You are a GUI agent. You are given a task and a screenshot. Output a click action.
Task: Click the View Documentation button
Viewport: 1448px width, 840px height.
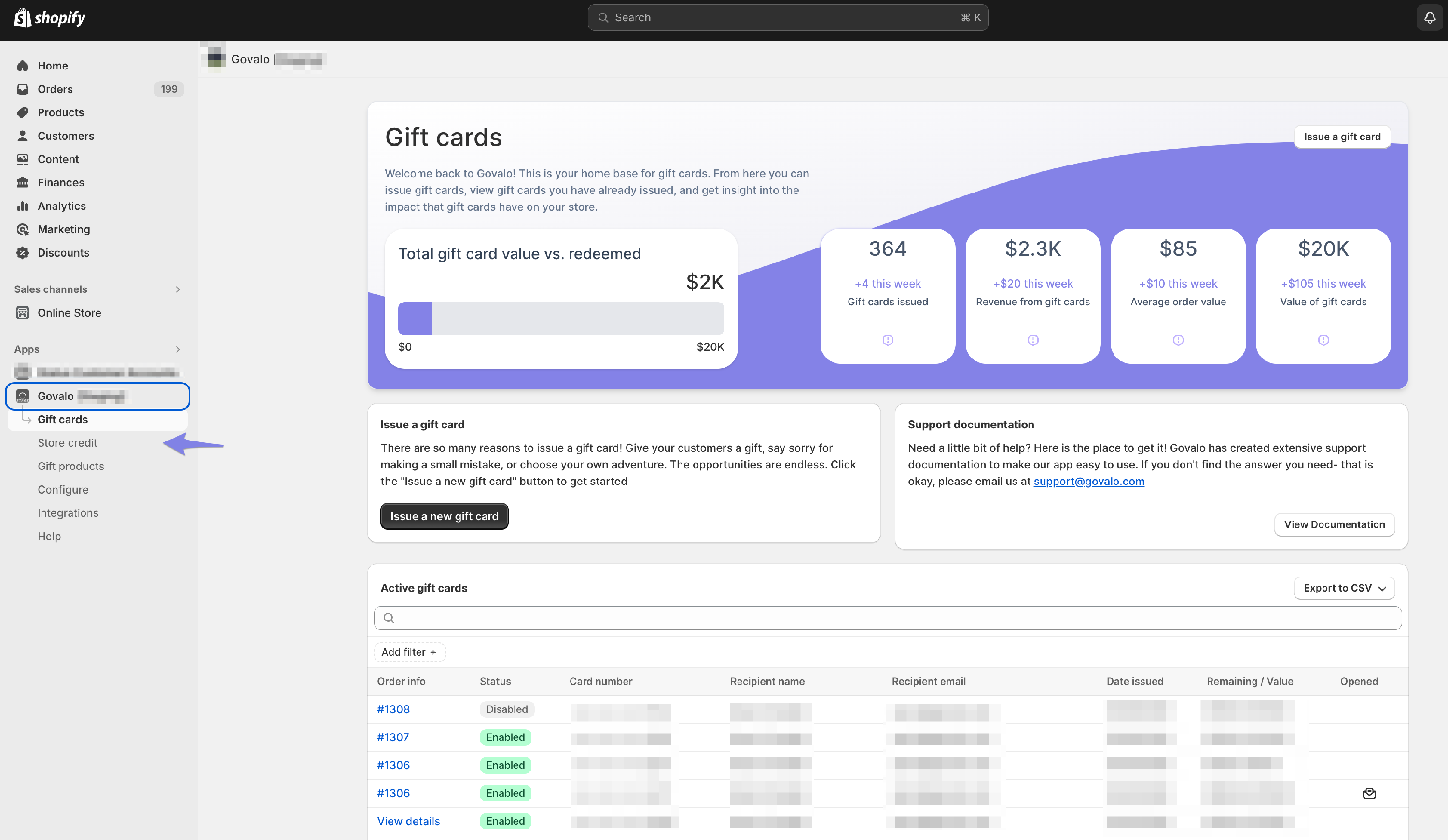coord(1334,524)
